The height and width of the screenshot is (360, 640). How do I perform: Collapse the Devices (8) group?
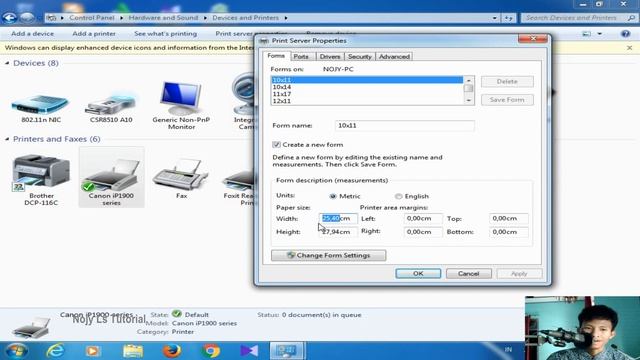[x=7, y=63]
